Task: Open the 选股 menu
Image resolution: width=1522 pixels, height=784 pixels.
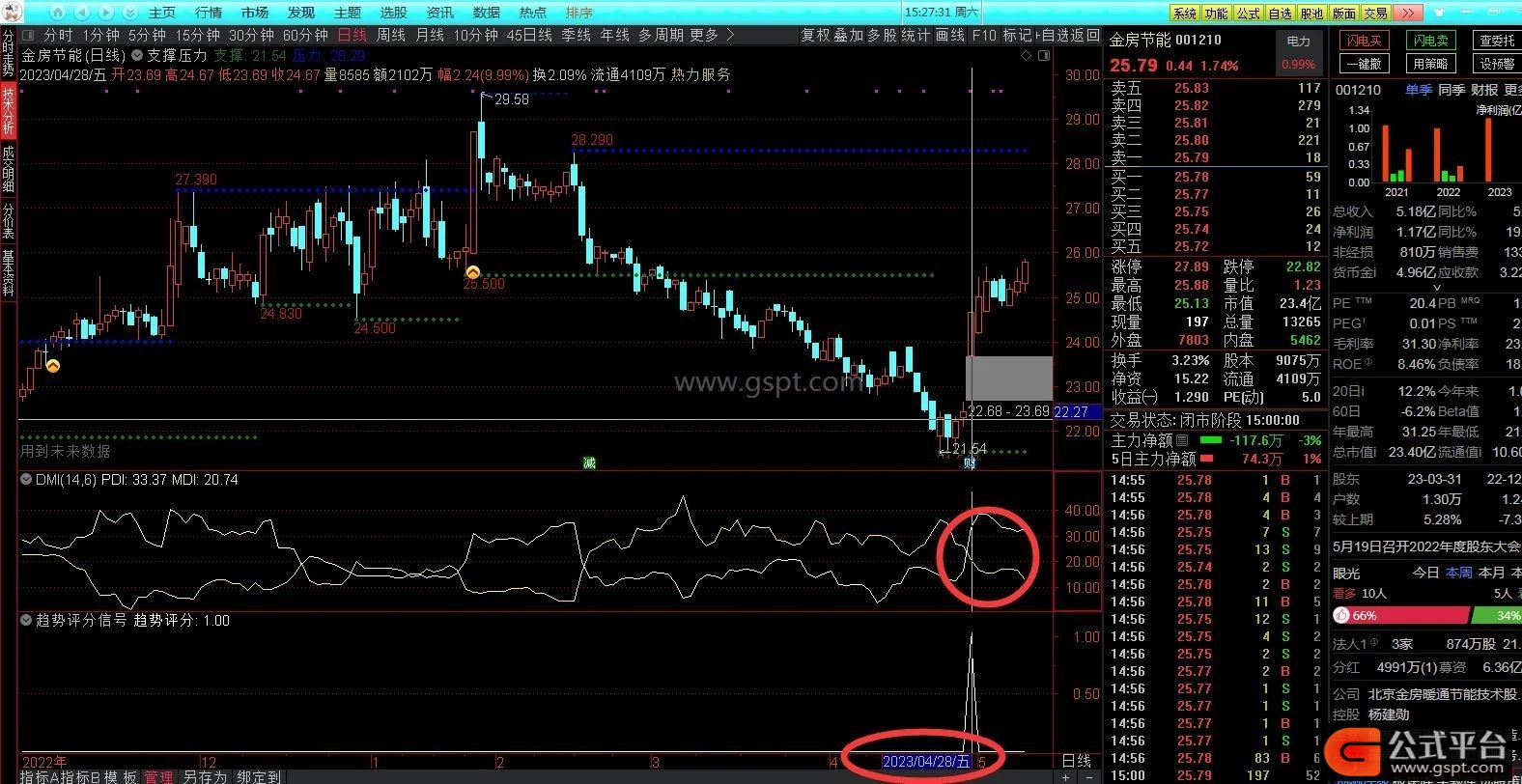Action: pyautogui.click(x=394, y=13)
